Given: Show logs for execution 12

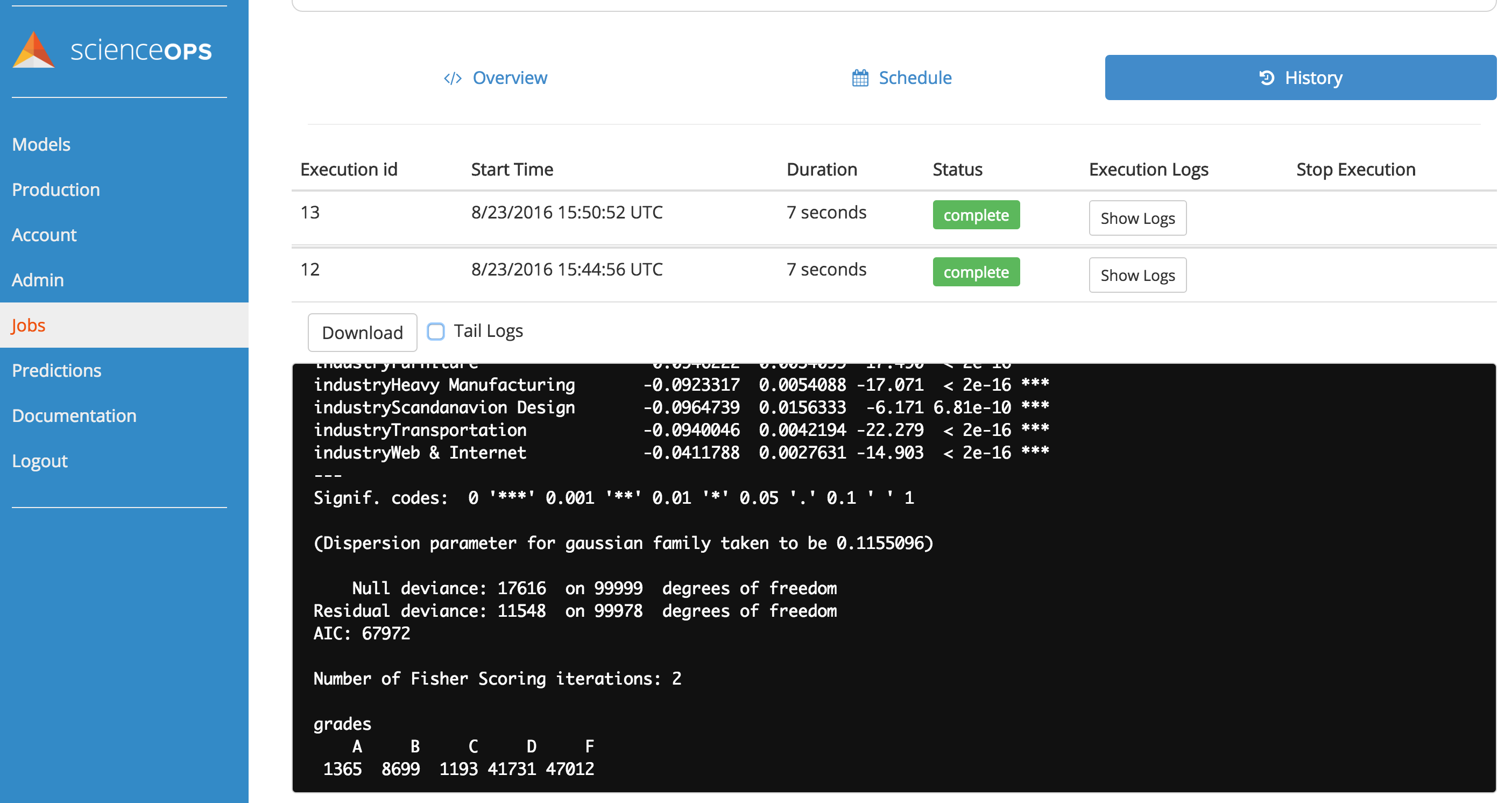Looking at the screenshot, I should coord(1137,276).
